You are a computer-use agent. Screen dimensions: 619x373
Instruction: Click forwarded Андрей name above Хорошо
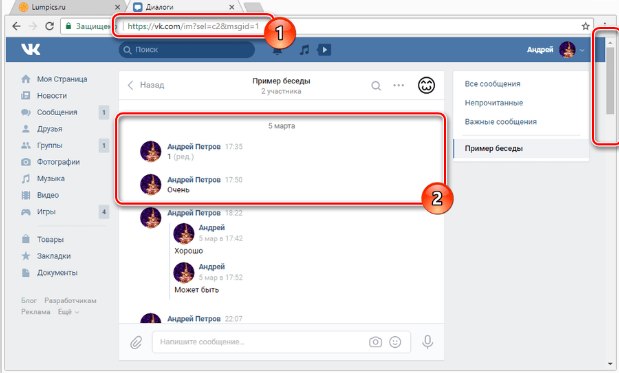(x=212, y=227)
